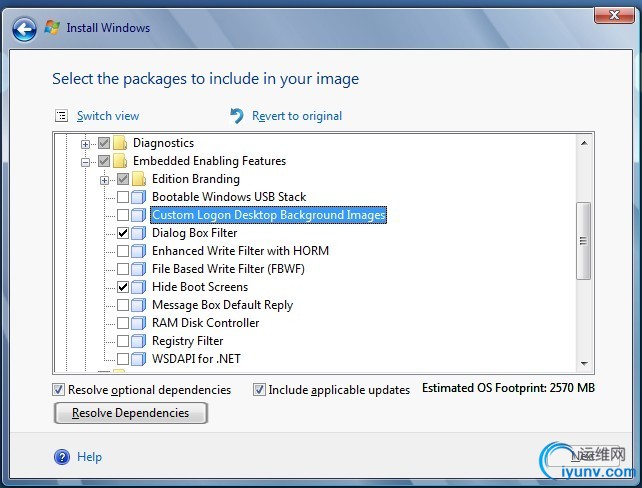
Task: Click the Bootable Windows USB Stack package icon
Action: pyautogui.click(x=139, y=197)
